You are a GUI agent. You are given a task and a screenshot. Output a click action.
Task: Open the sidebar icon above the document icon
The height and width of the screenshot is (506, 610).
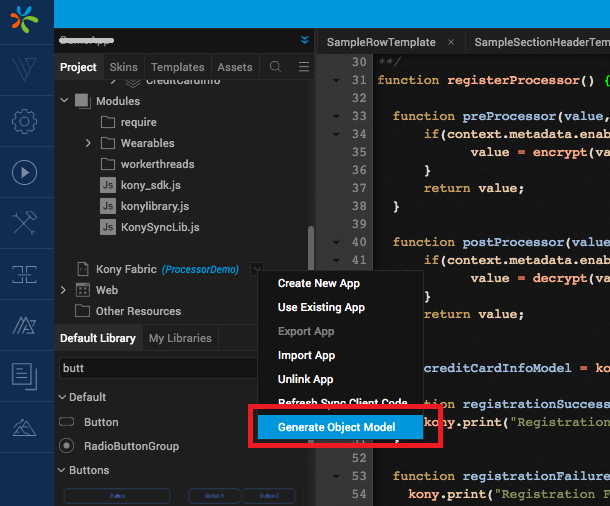[24, 325]
